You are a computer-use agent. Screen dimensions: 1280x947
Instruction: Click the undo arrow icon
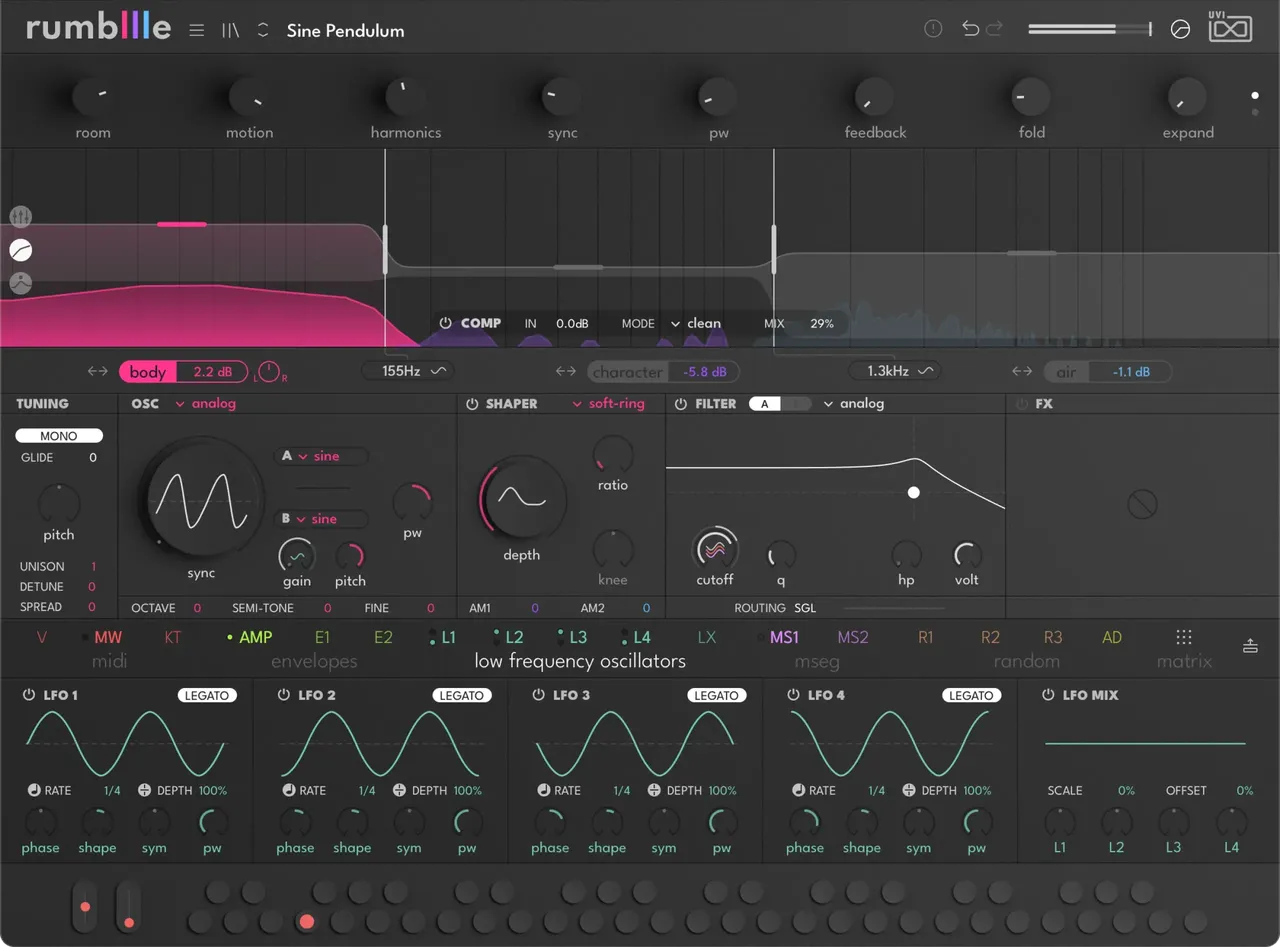(x=970, y=29)
